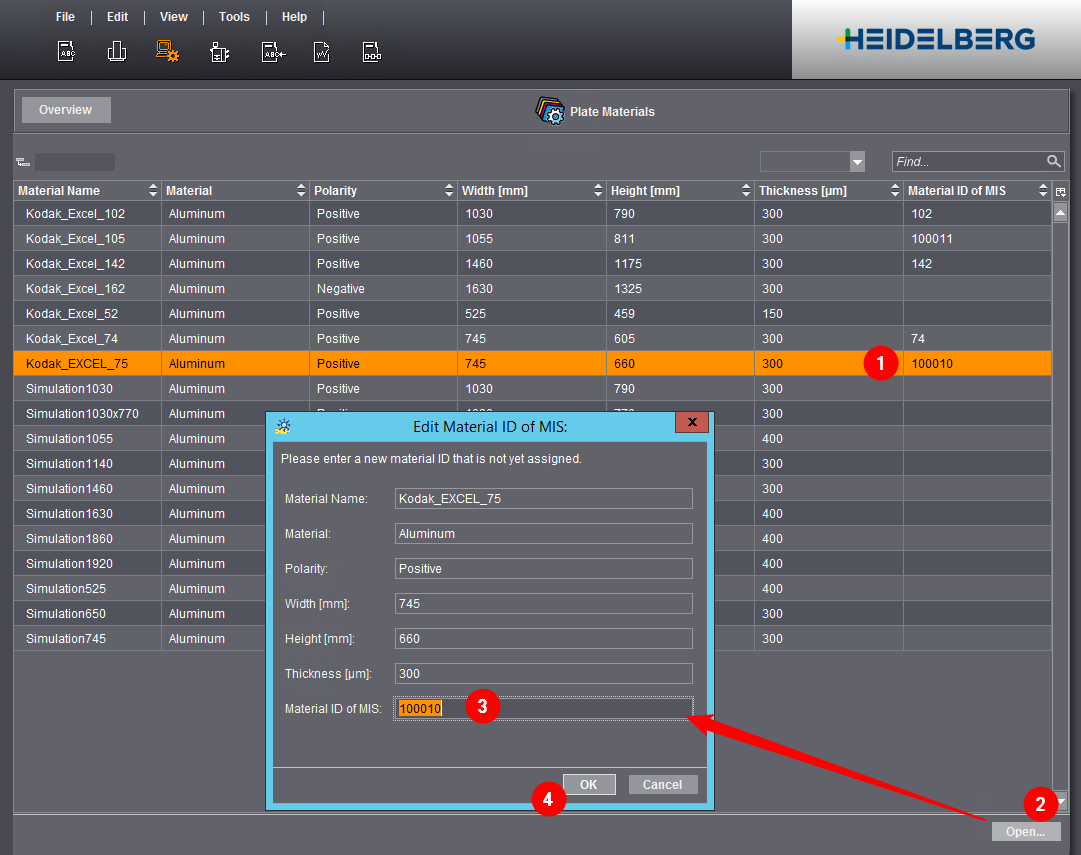Viewport: 1081px width, 855px height.
Task: Select the ABC import toolbar icon
Action: pos(272,50)
